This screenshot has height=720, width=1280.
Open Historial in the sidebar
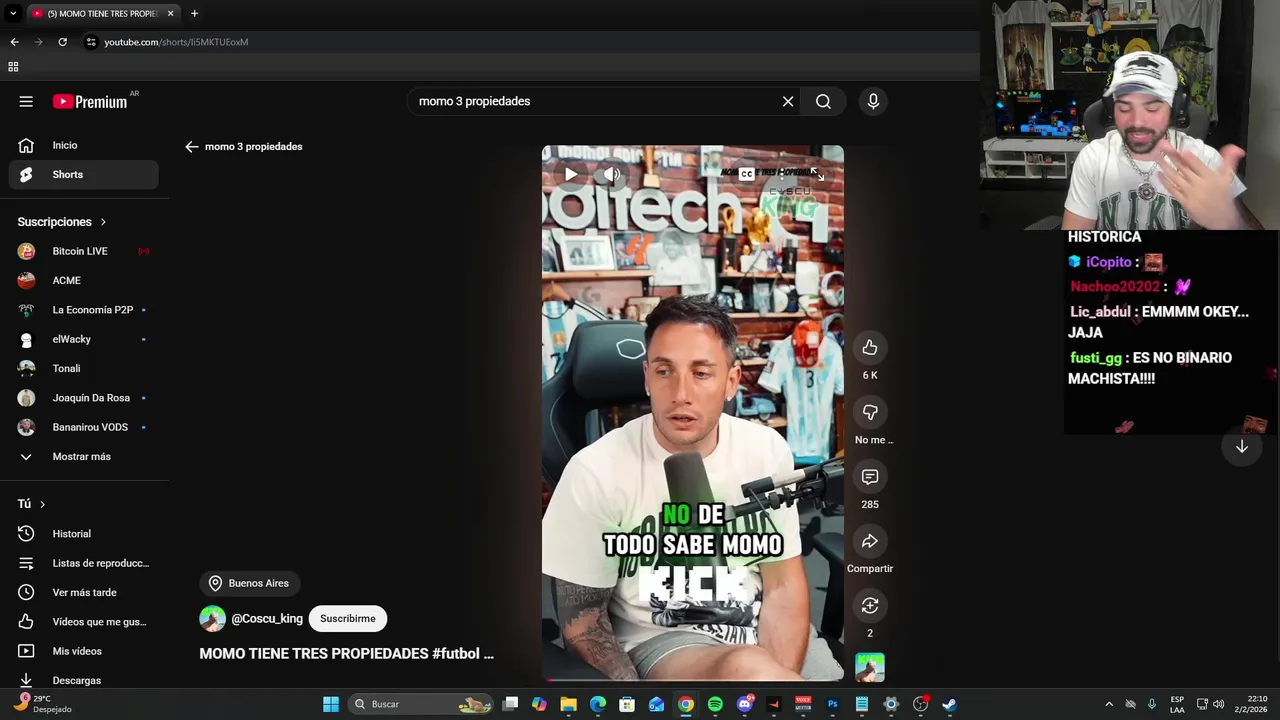[84, 534]
